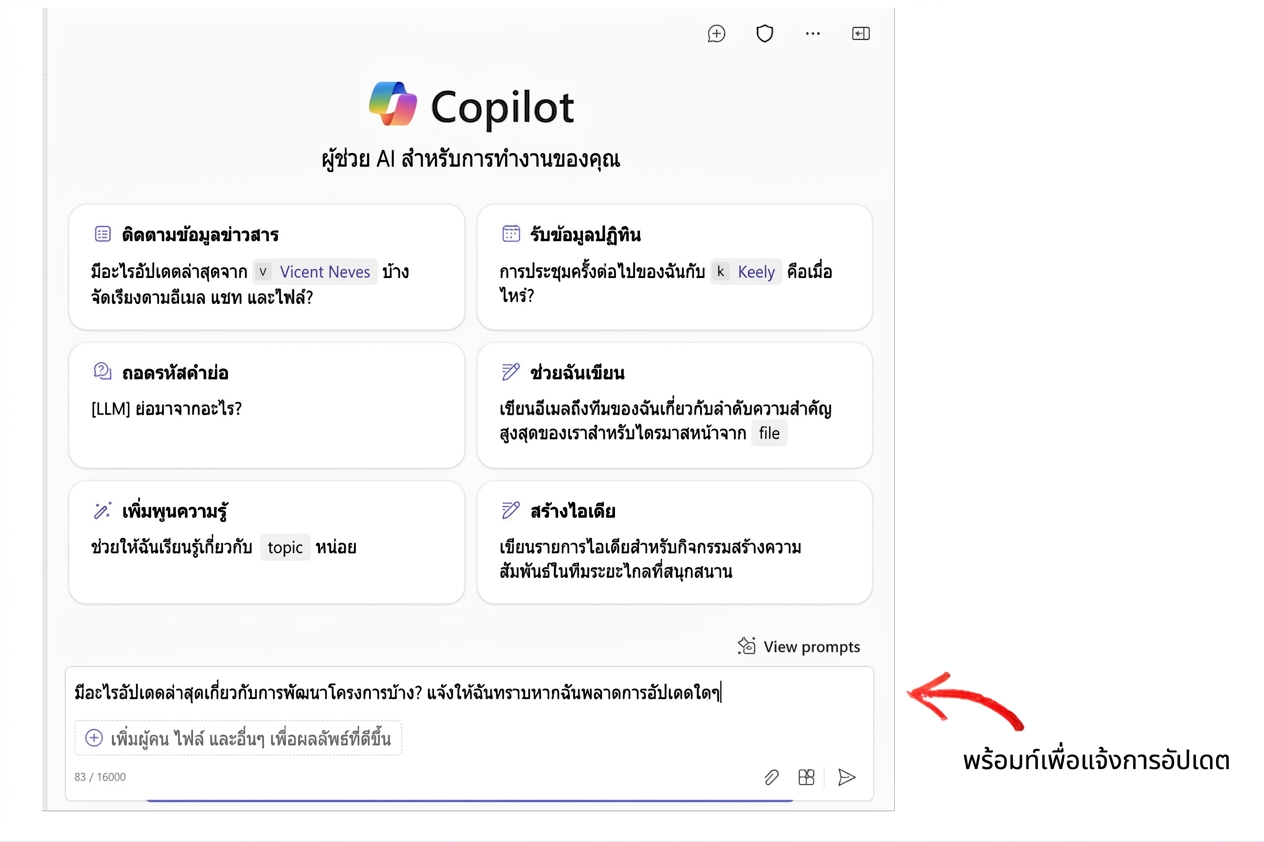Click เพิ่มผู้คน ไฟล์ และอื่นๆ button

238,738
